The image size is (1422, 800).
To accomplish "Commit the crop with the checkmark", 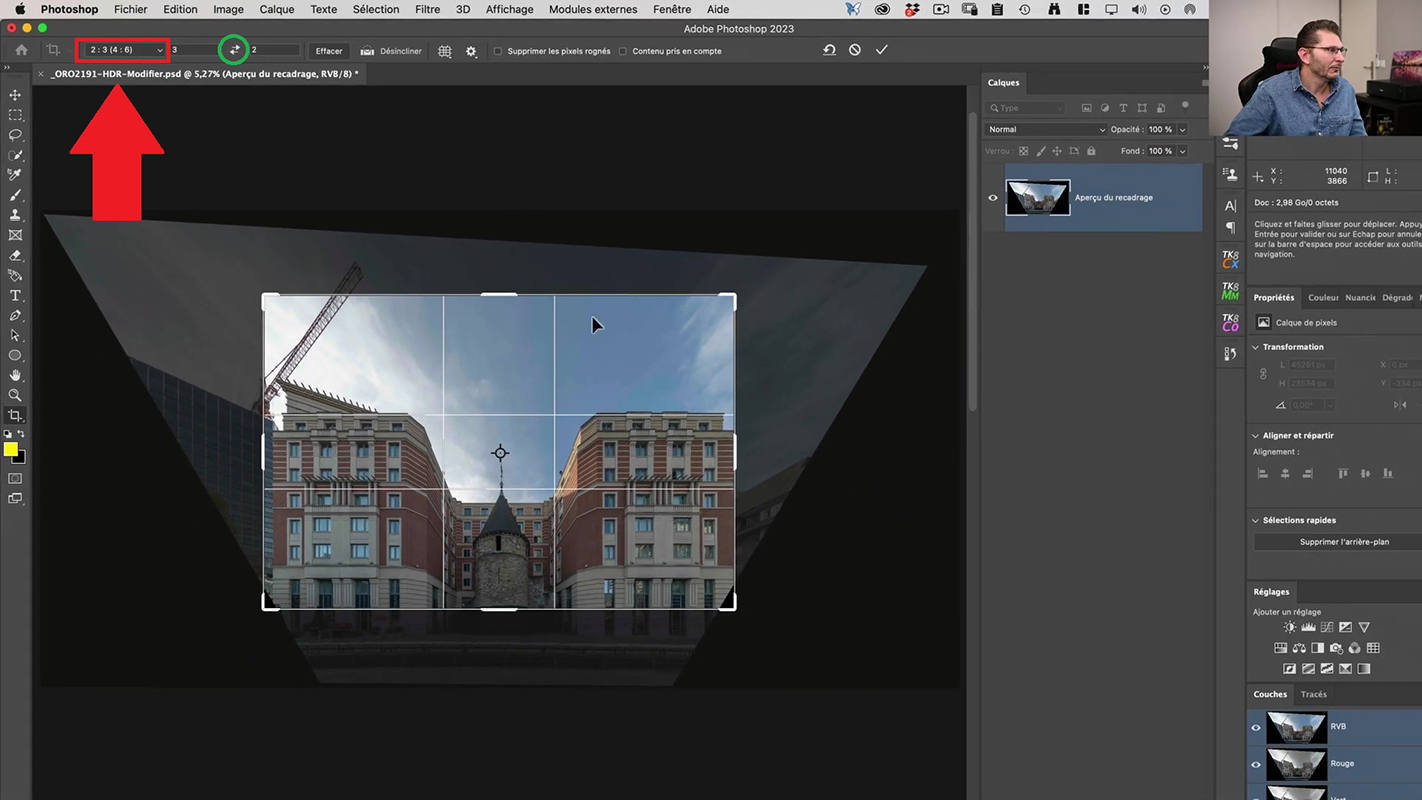I will pyautogui.click(x=881, y=50).
